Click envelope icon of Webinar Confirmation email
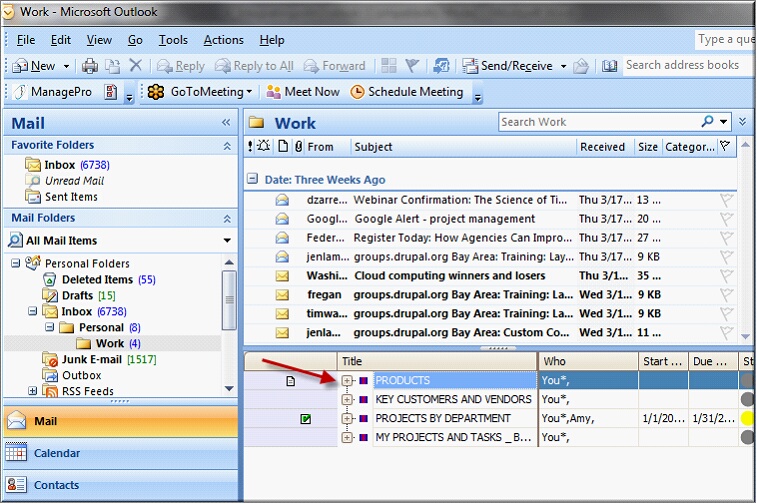Screen dimensions: 757x504 (x=282, y=200)
